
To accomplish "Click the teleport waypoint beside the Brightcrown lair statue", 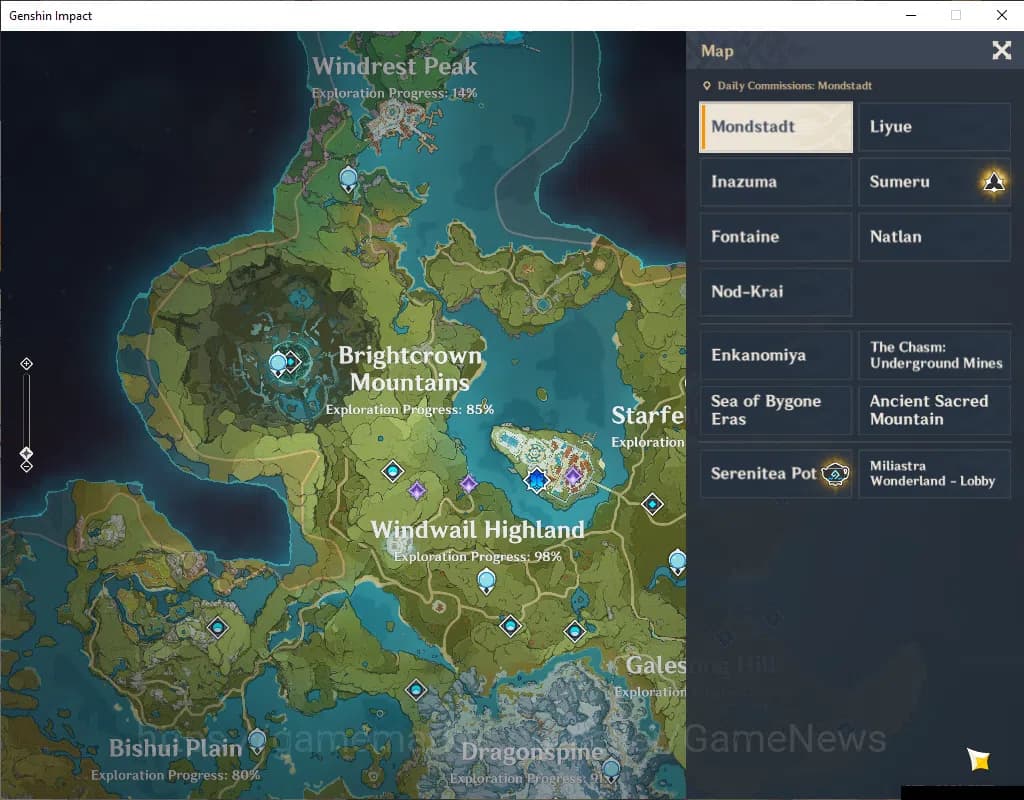I will [x=292, y=361].
